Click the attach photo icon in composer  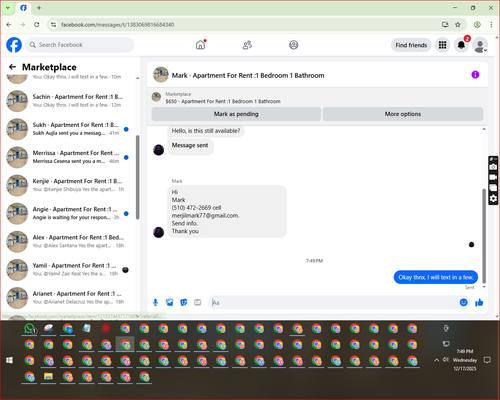click(x=170, y=302)
